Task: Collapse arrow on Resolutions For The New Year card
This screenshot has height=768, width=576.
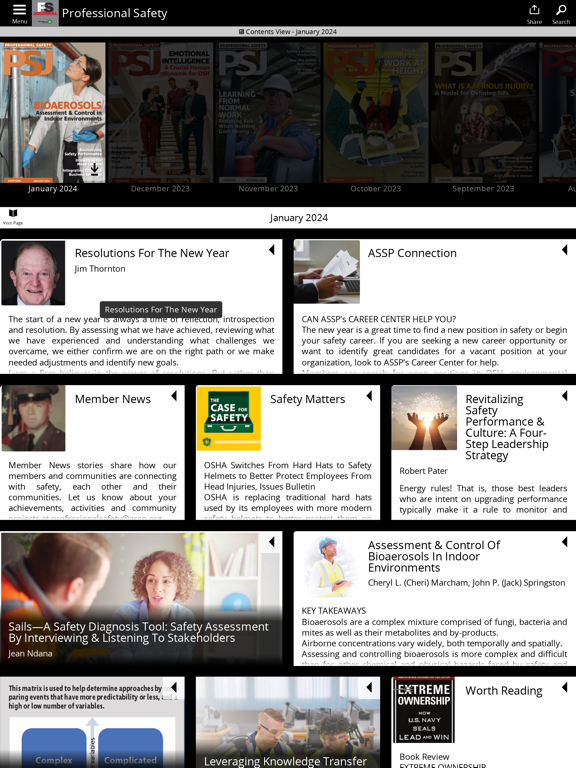Action: click(272, 250)
